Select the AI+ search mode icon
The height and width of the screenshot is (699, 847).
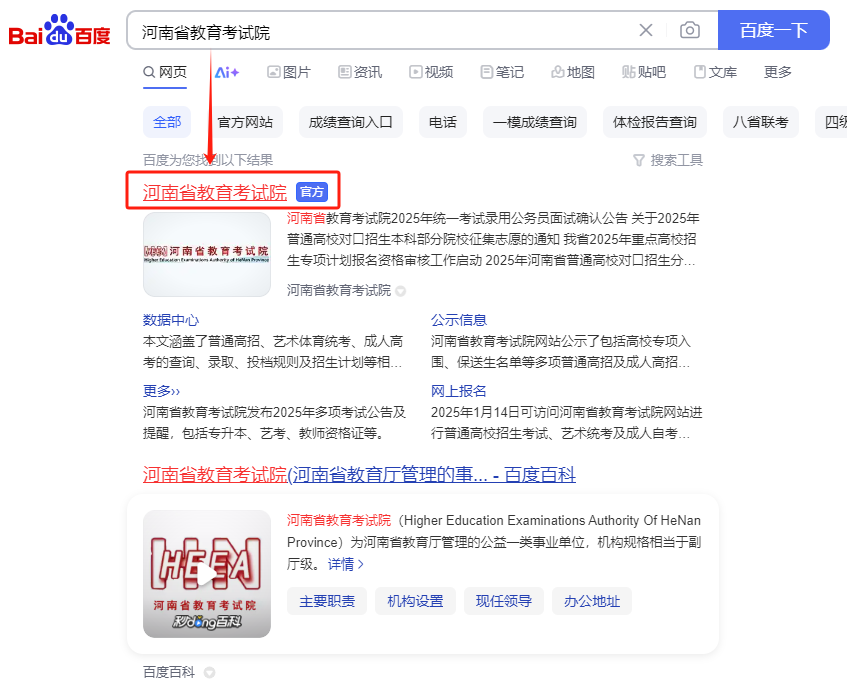point(224,72)
